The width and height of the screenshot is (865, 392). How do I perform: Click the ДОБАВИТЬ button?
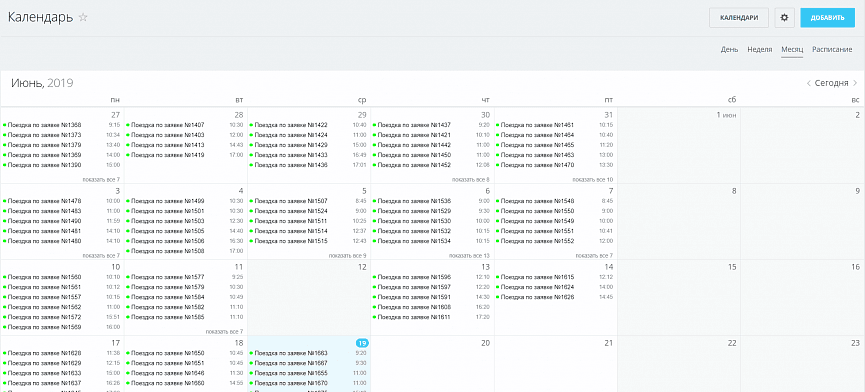pos(827,18)
